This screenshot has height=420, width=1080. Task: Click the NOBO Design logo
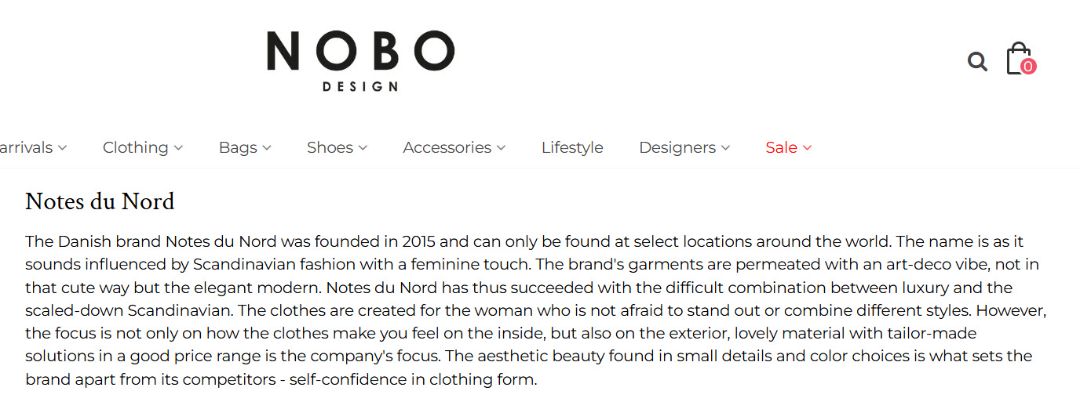[360, 60]
